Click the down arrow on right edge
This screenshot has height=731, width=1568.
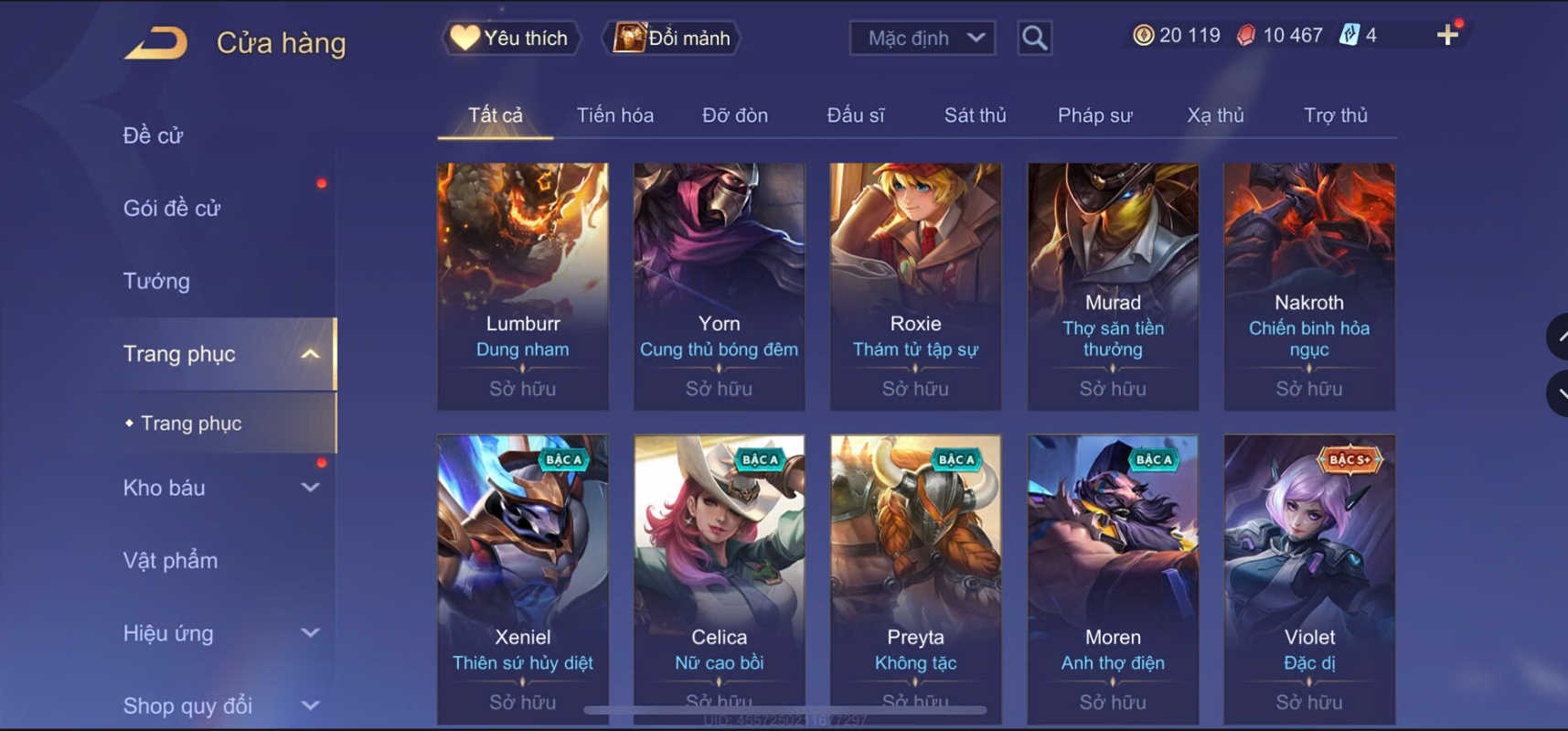tap(1558, 393)
